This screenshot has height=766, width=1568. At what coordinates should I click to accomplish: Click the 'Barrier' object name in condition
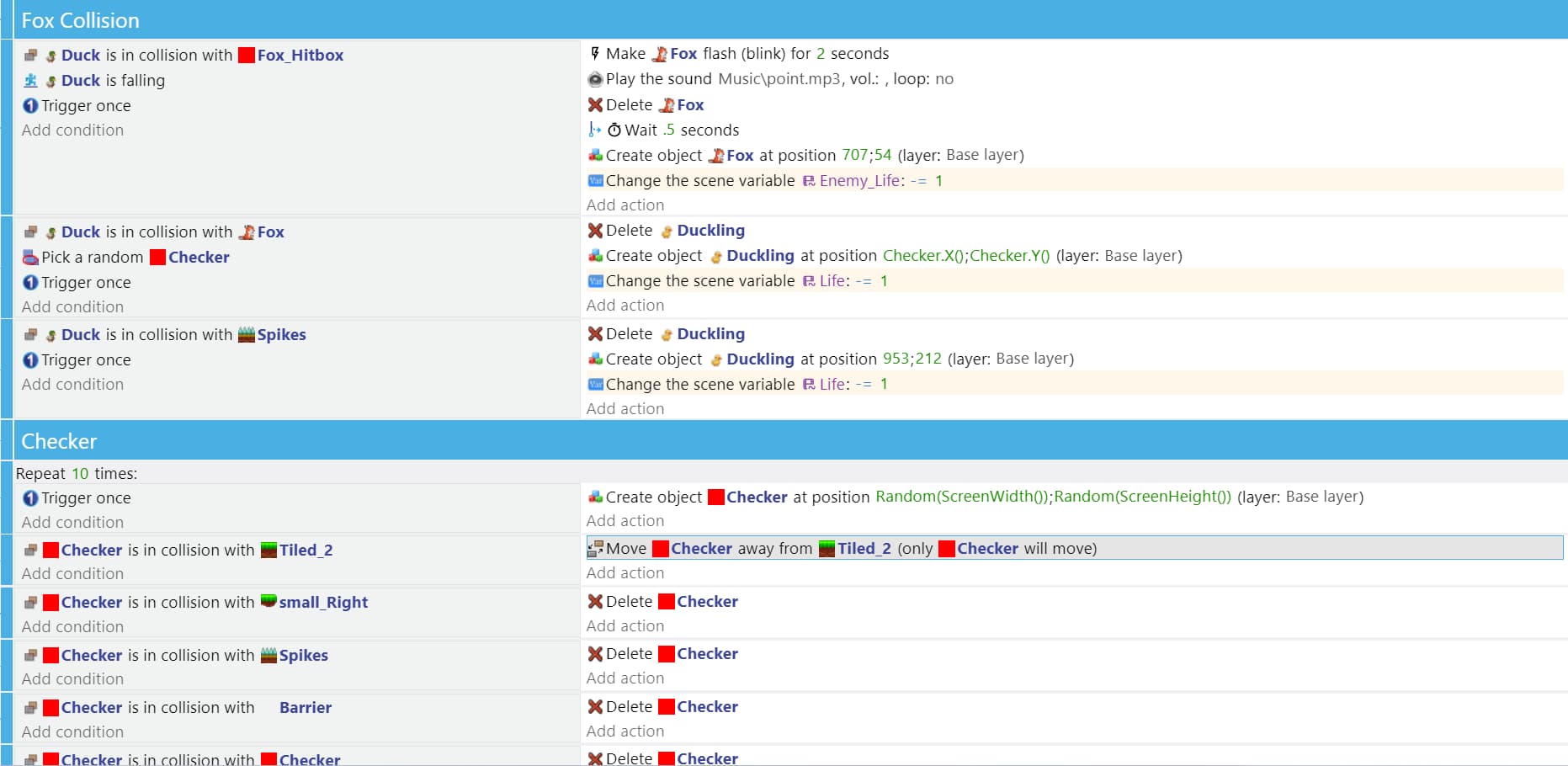(x=306, y=708)
